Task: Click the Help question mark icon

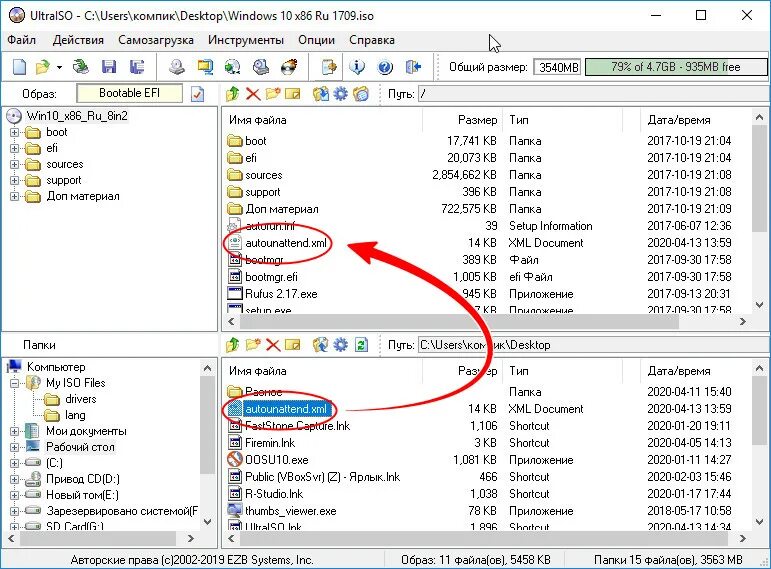Action: [385, 67]
